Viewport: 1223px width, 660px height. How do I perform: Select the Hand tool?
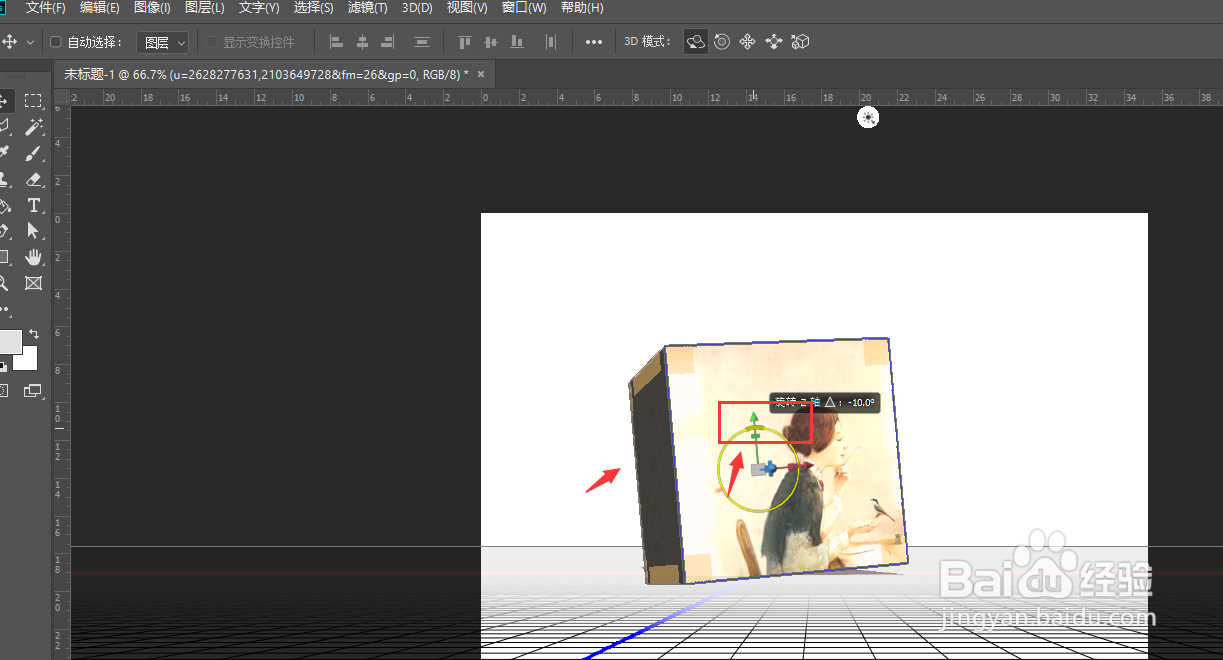coord(33,257)
